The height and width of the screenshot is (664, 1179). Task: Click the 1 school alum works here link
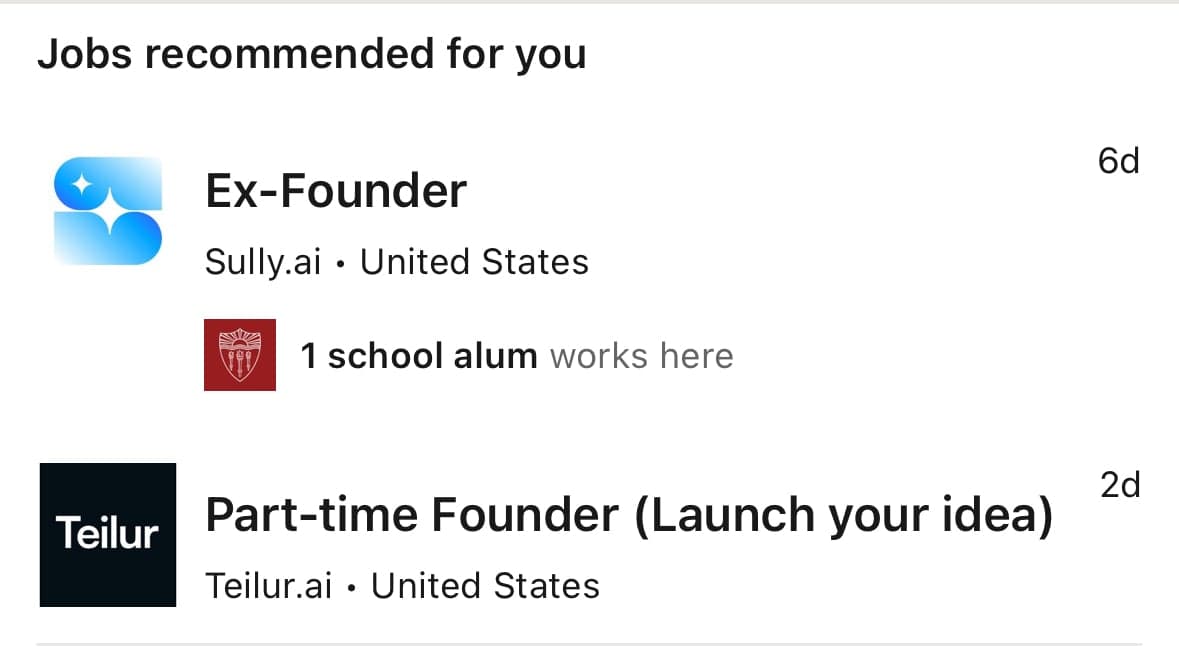[x=516, y=355]
